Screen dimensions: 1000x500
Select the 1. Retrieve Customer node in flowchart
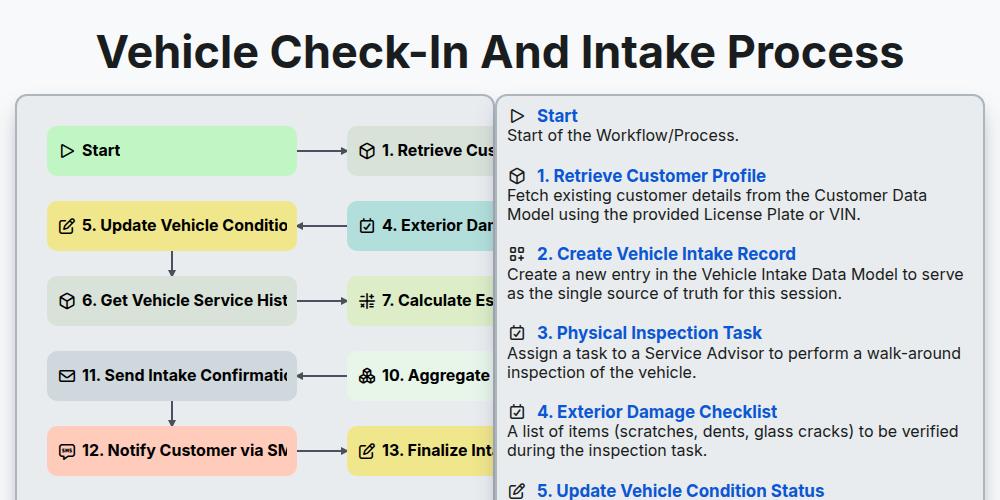pyautogui.click(x=421, y=151)
